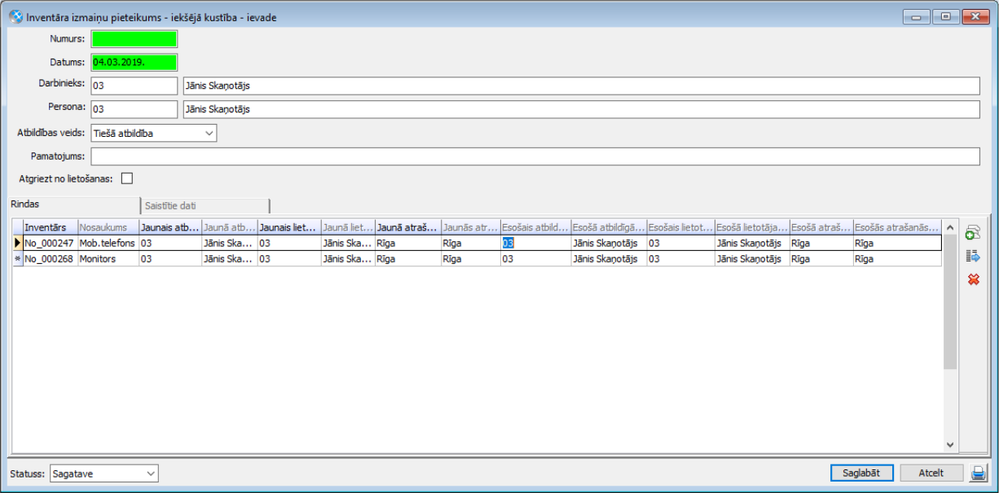The width and height of the screenshot is (999, 493).
Task: Maximize the window
Action: [x=945, y=17]
